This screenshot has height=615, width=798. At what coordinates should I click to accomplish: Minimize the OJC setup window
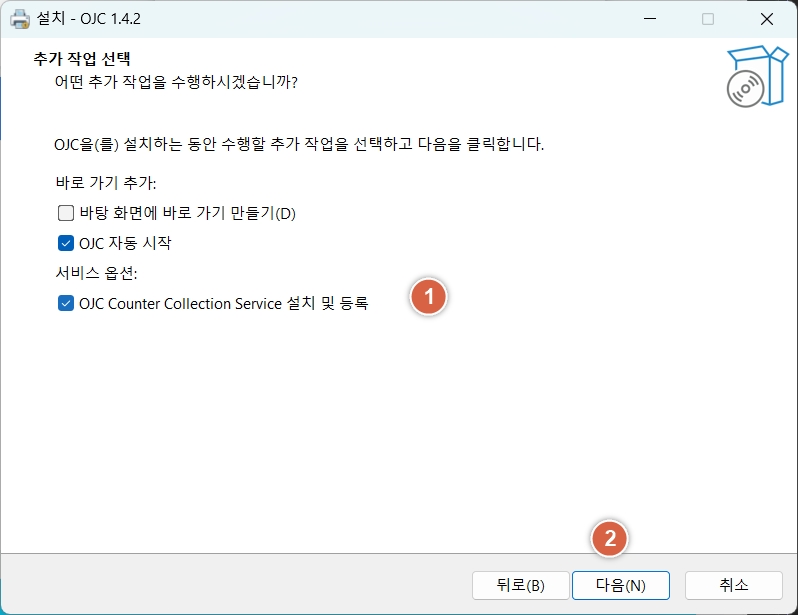coord(650,19)
